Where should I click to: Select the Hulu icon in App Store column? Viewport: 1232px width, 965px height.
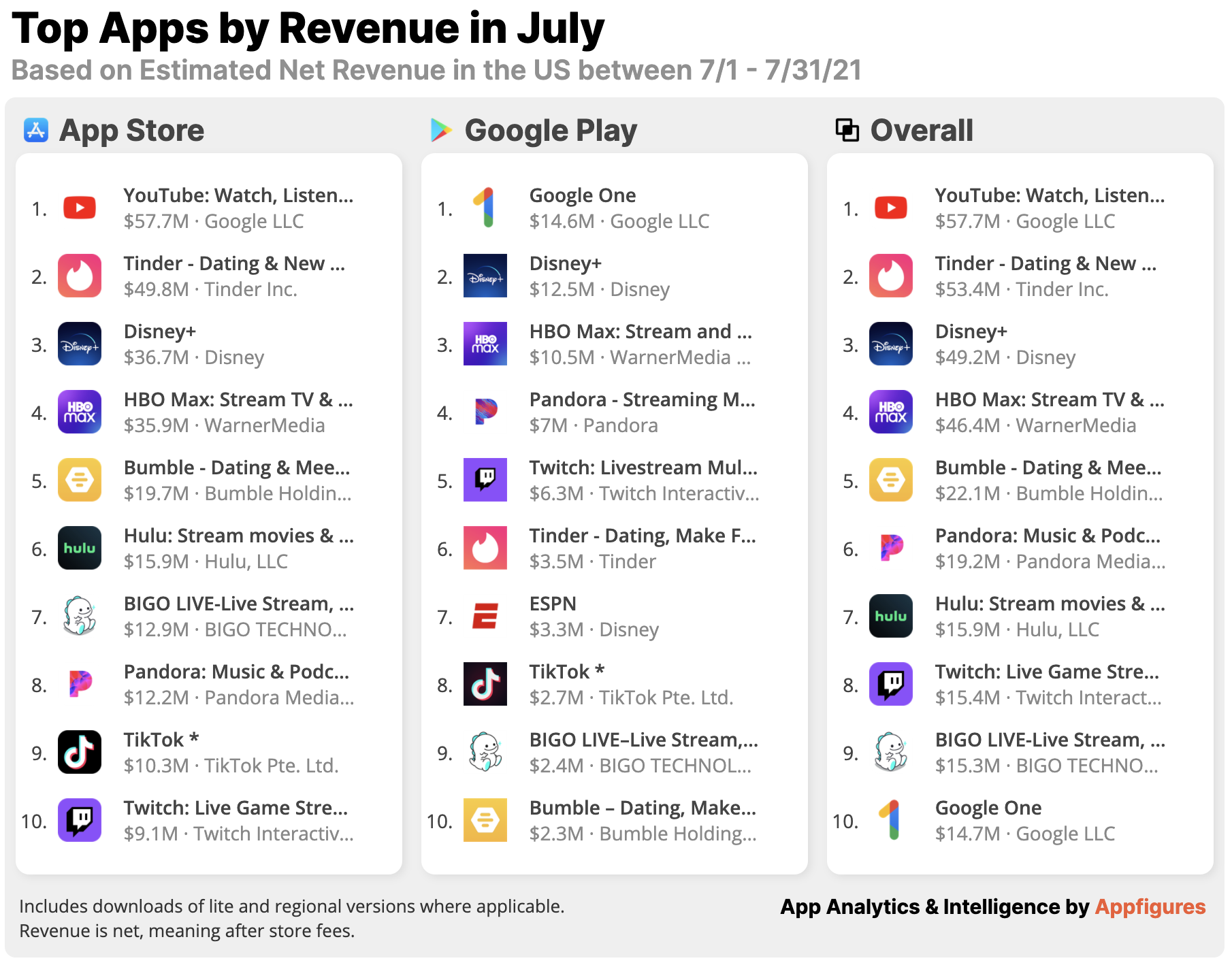[x=80, y=548]
